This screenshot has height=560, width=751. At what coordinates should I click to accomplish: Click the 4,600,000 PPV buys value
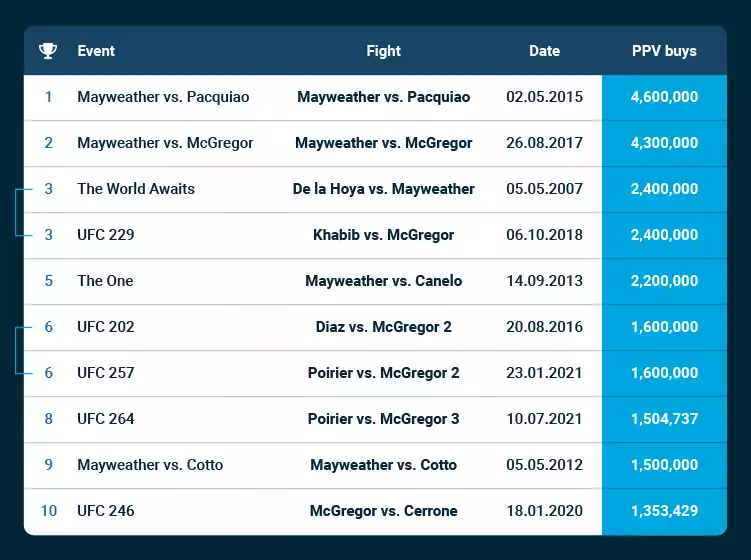[664, 97]
